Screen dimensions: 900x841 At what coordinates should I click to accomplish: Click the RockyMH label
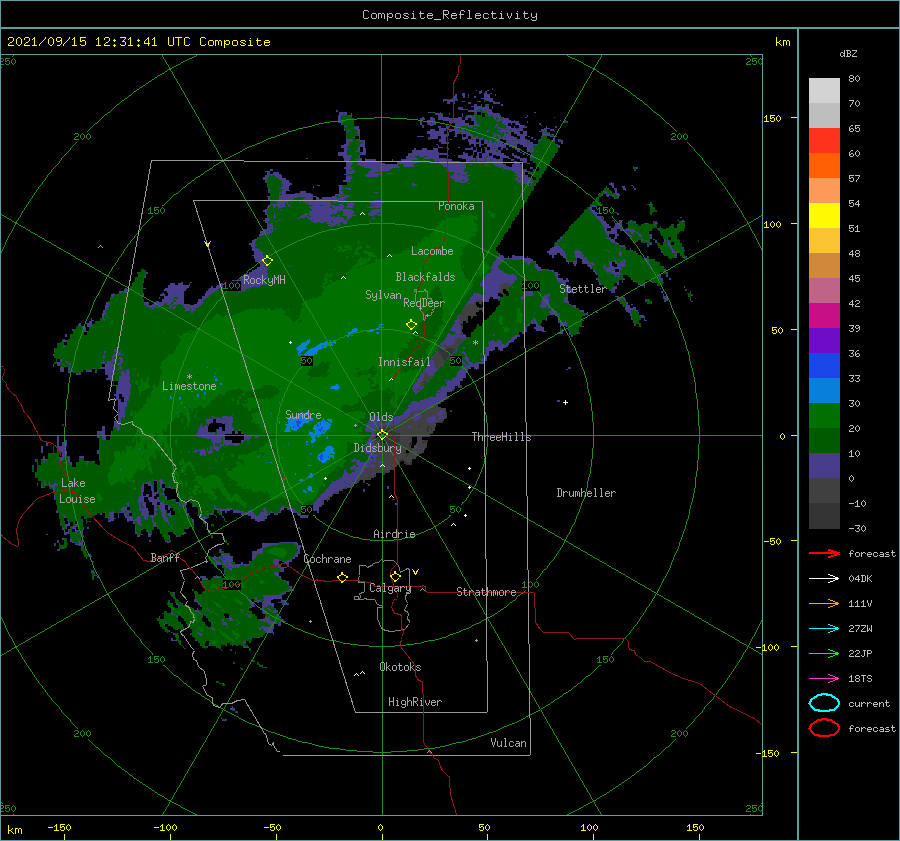[264, 280]
